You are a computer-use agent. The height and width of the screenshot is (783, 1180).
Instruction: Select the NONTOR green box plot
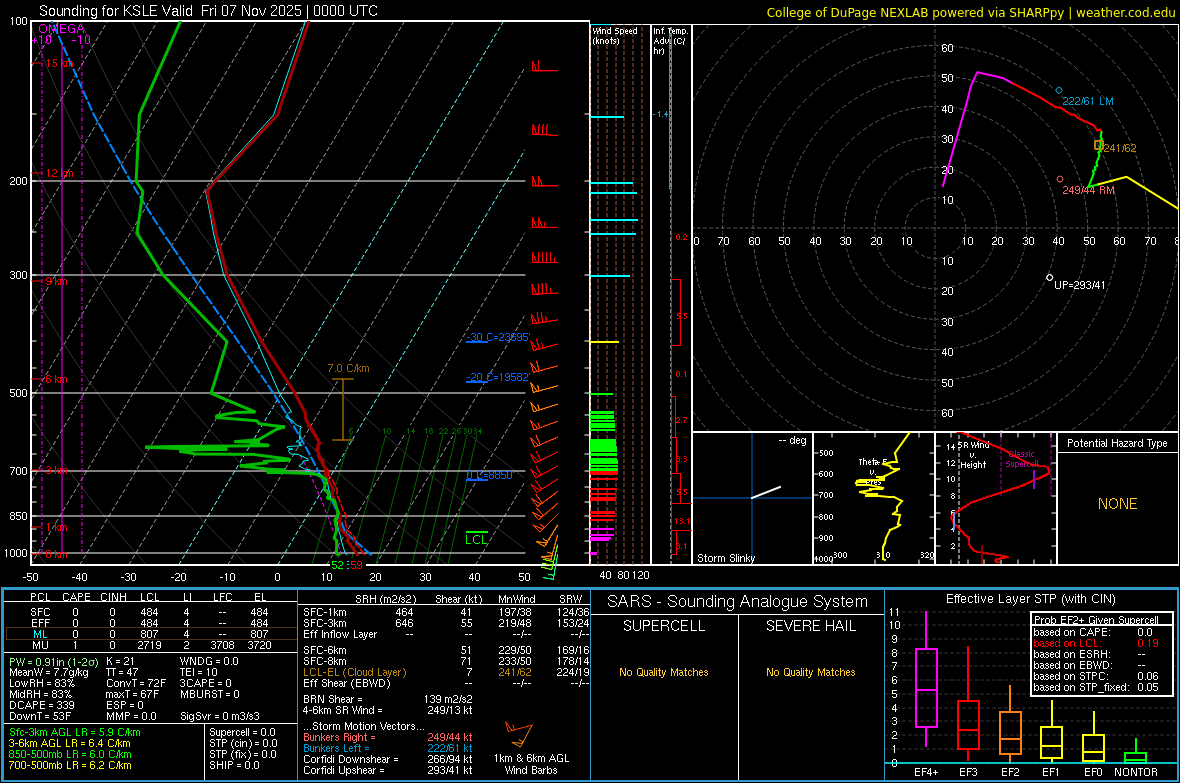pyautogui.click(x=1136, y=753)
